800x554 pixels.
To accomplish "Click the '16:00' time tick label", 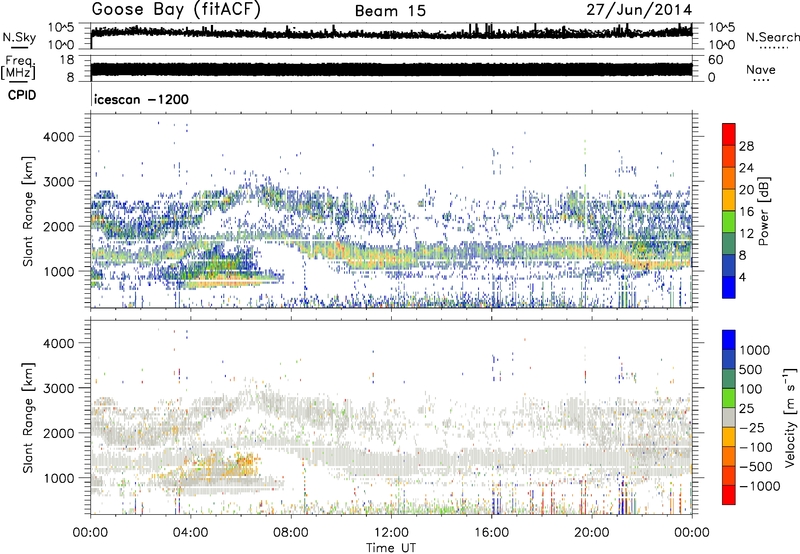I will (491, 533).
